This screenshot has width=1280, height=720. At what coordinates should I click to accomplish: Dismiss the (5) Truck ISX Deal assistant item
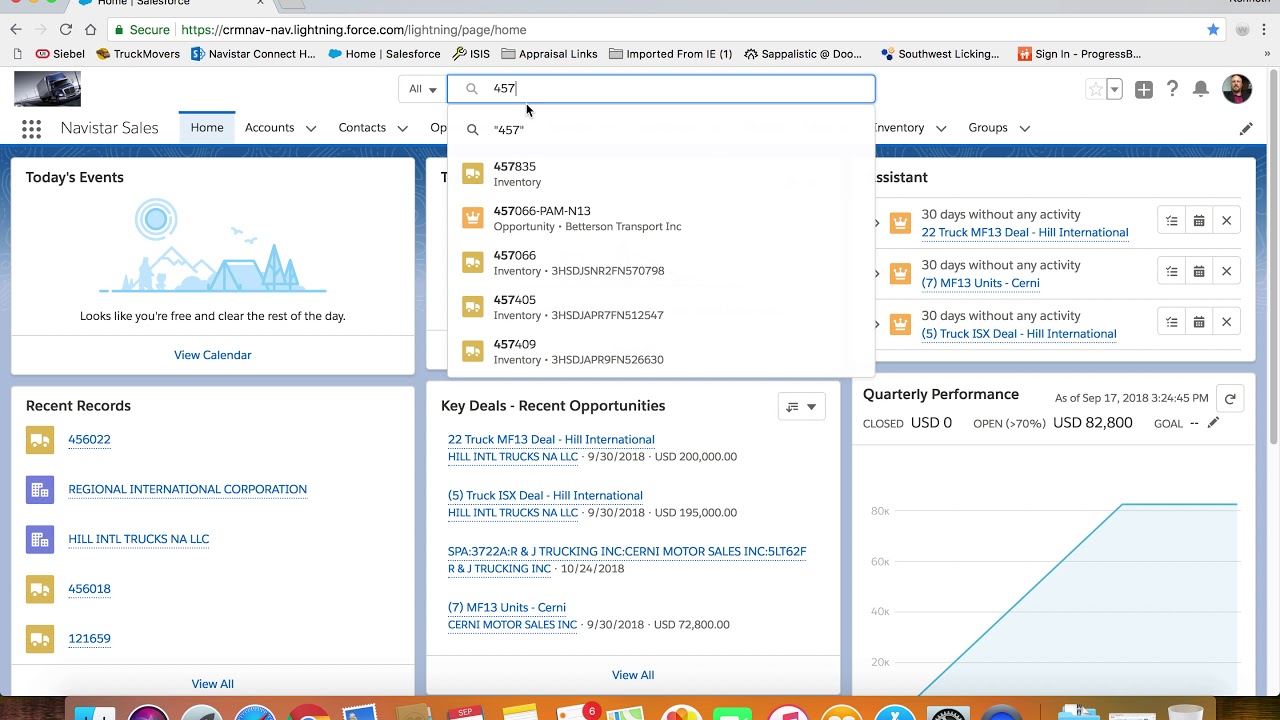coord(1226,322)
